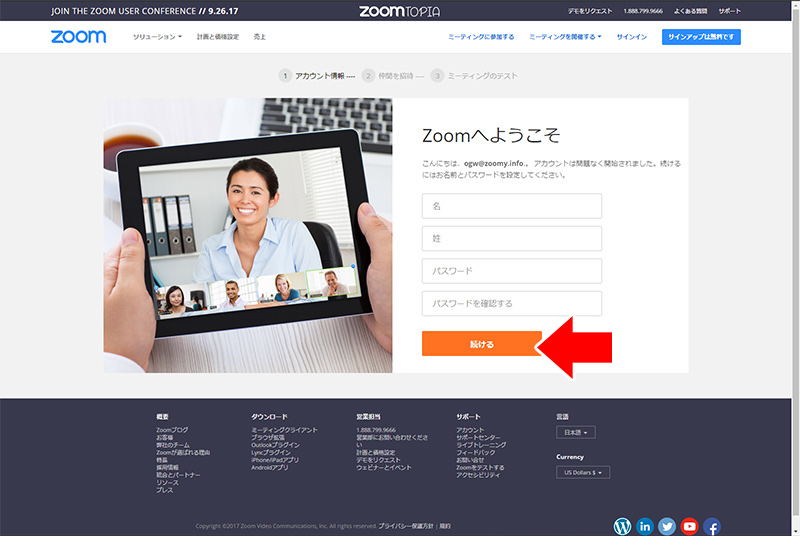Click the Zoomtopia logo in top banner
The image size is (800, 536).
tap(399, 11)
